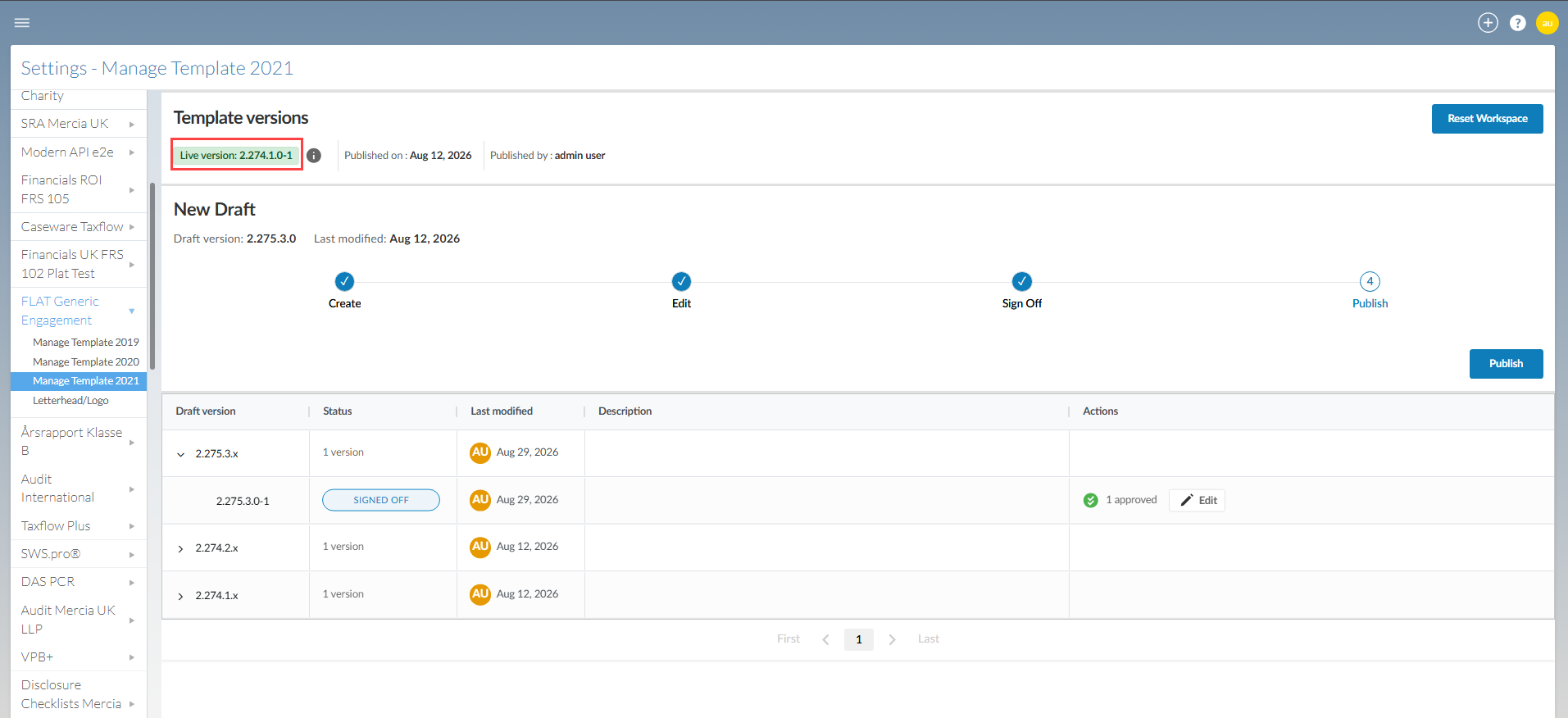
Task: Expand Modern API e2e sidebar item
Action: tap(131, 152)
